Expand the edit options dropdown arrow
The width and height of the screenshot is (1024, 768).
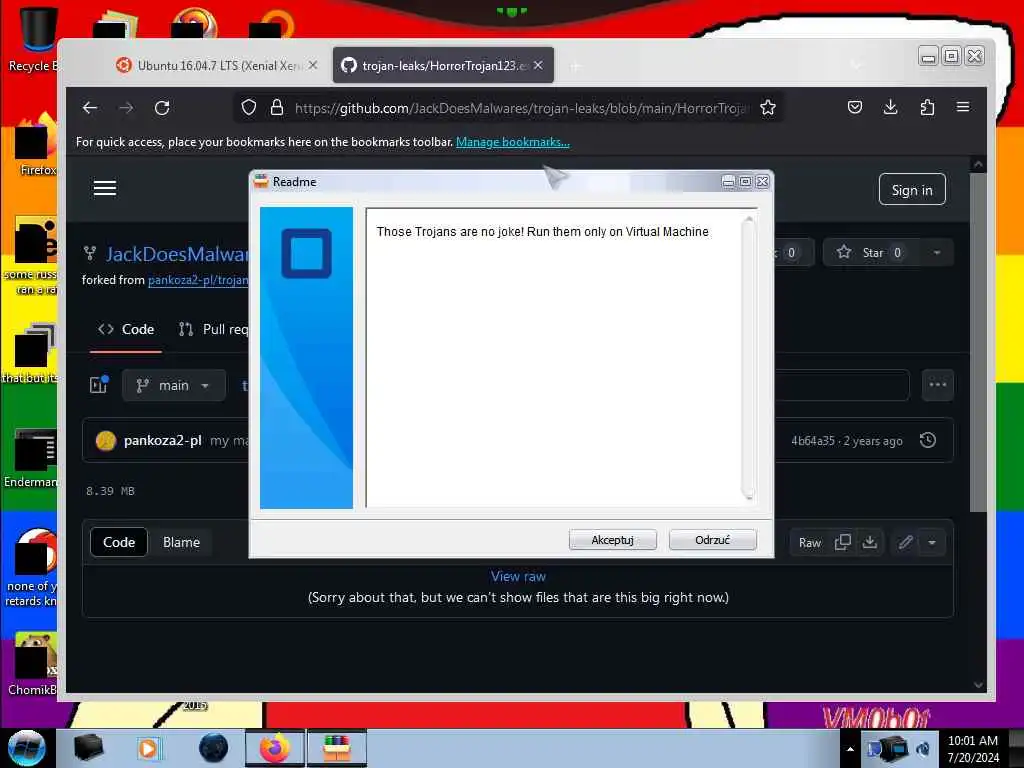pyautogui.click(x=932, y=542)
